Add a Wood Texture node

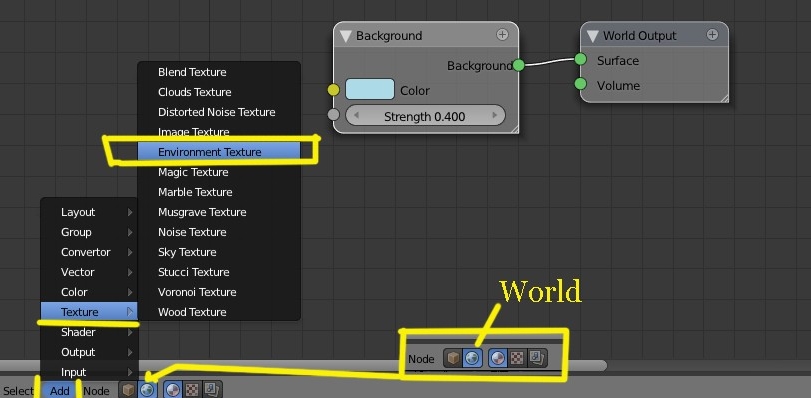point(219,312)
